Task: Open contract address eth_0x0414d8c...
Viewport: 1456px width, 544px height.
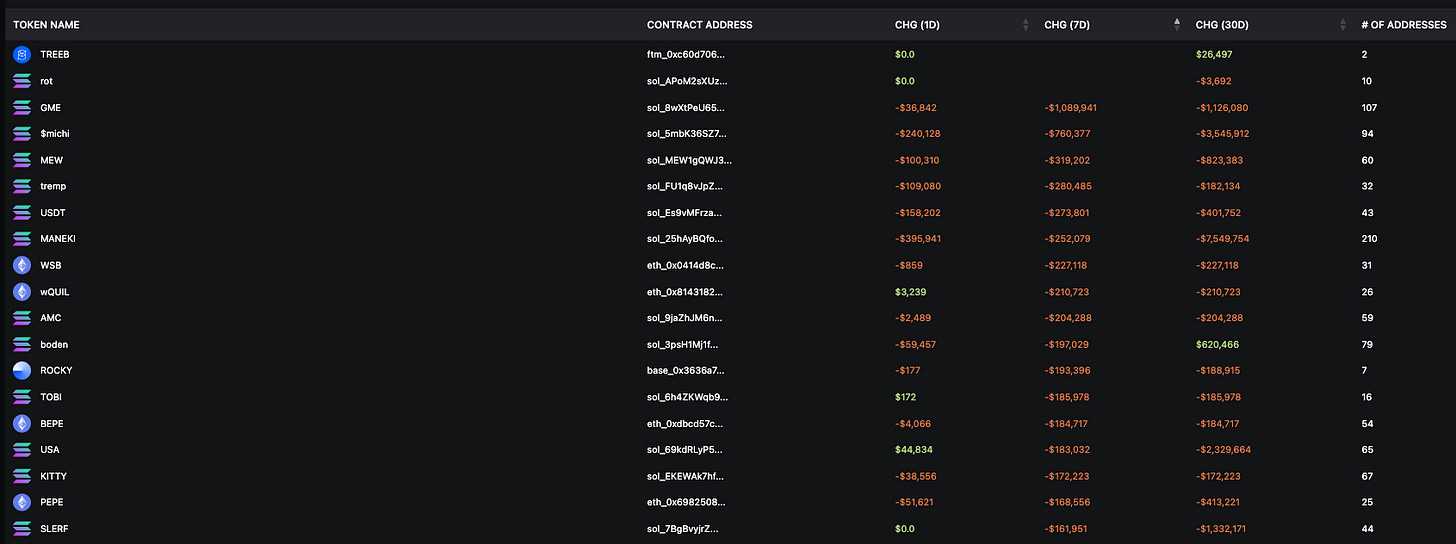Action: (685, 265)
